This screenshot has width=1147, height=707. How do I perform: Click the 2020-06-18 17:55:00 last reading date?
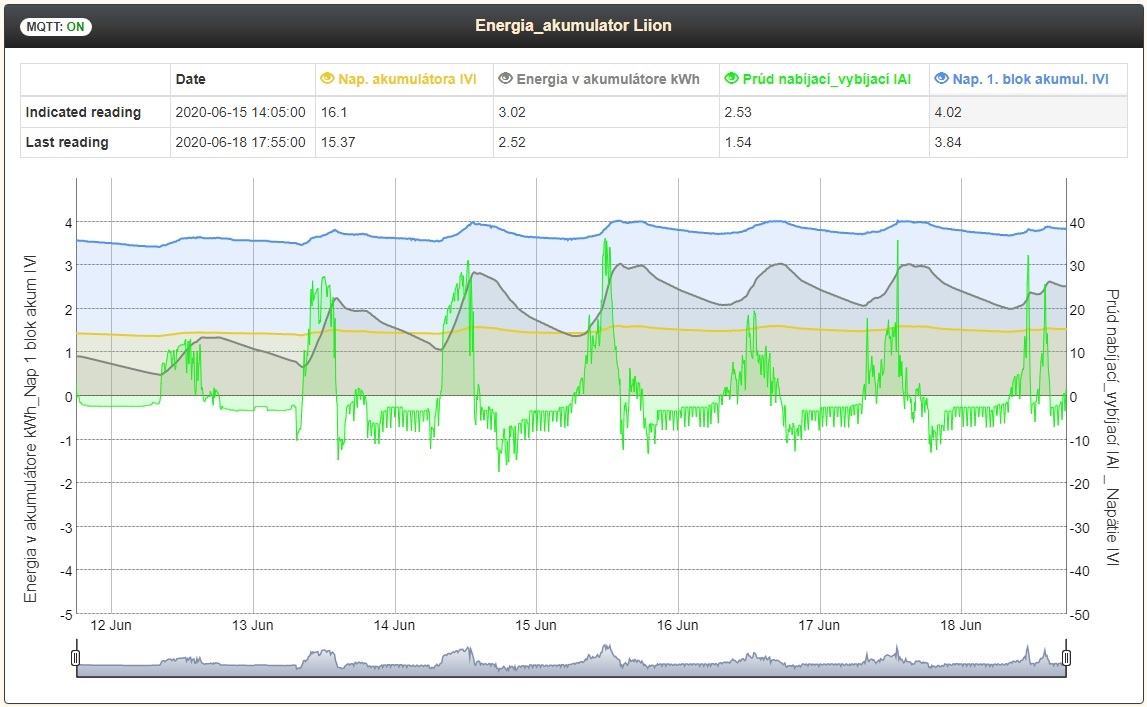[x=240, y=142]
